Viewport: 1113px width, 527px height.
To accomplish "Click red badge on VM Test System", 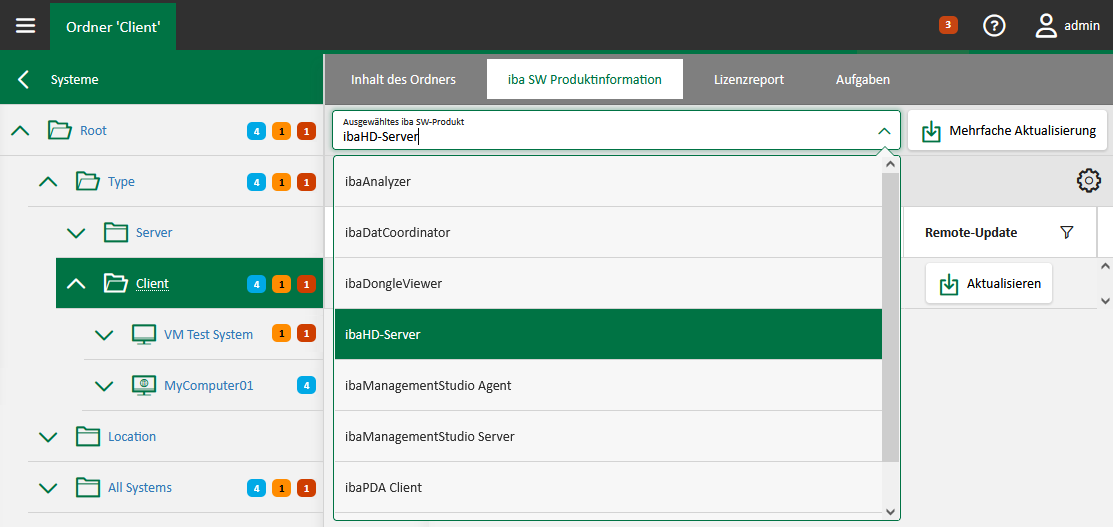I will [x=306, y=334].
